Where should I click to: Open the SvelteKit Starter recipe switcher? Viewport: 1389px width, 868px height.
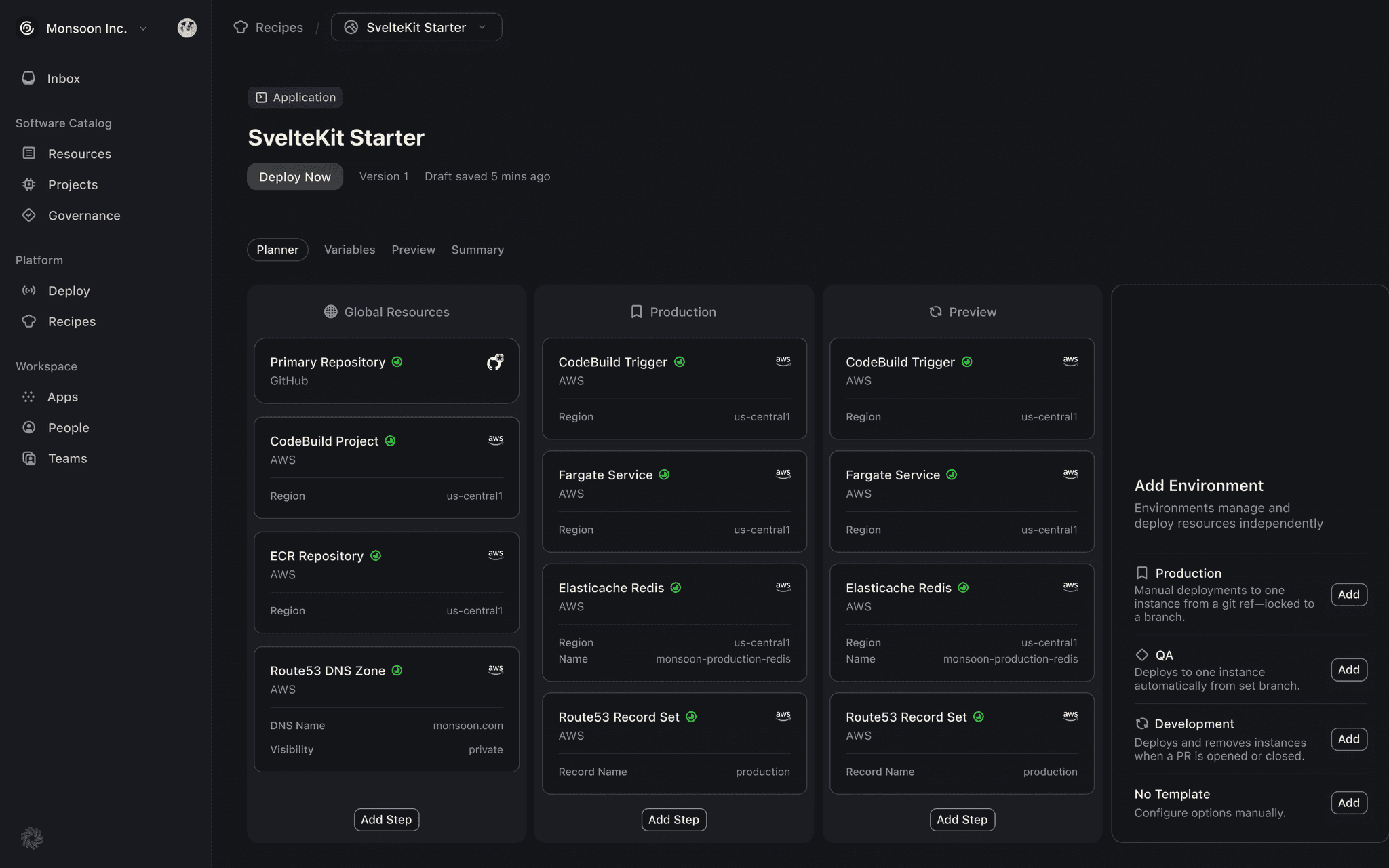(x=416, y=27)
